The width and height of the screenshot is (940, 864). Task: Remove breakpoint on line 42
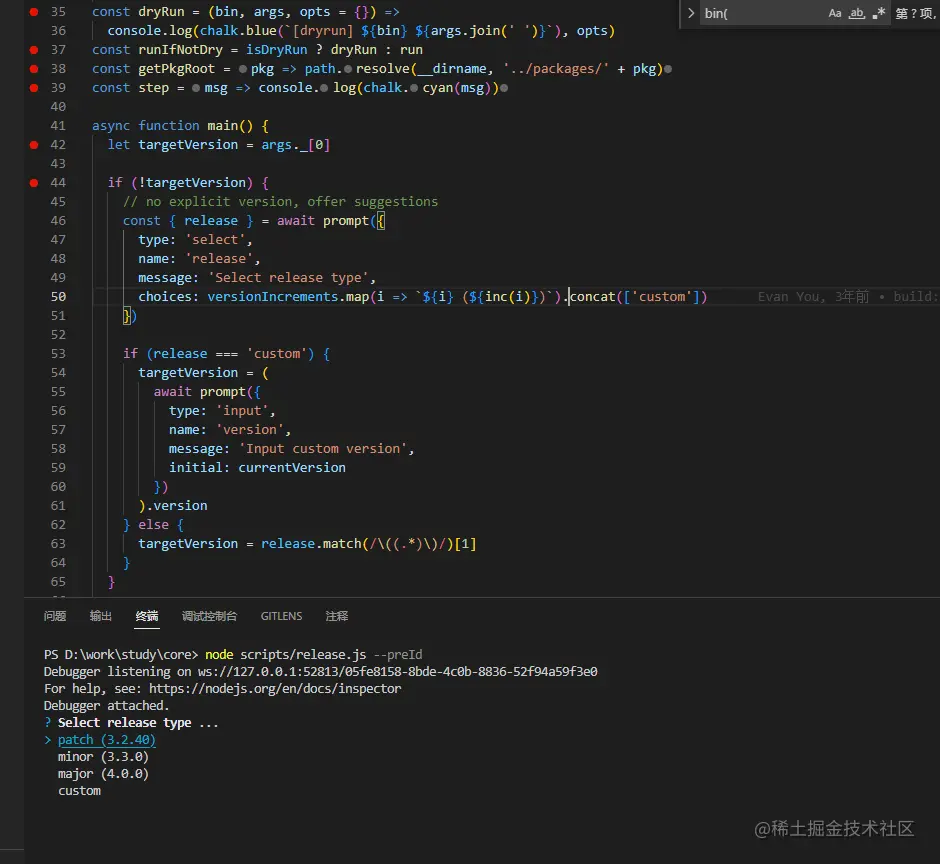34,145
